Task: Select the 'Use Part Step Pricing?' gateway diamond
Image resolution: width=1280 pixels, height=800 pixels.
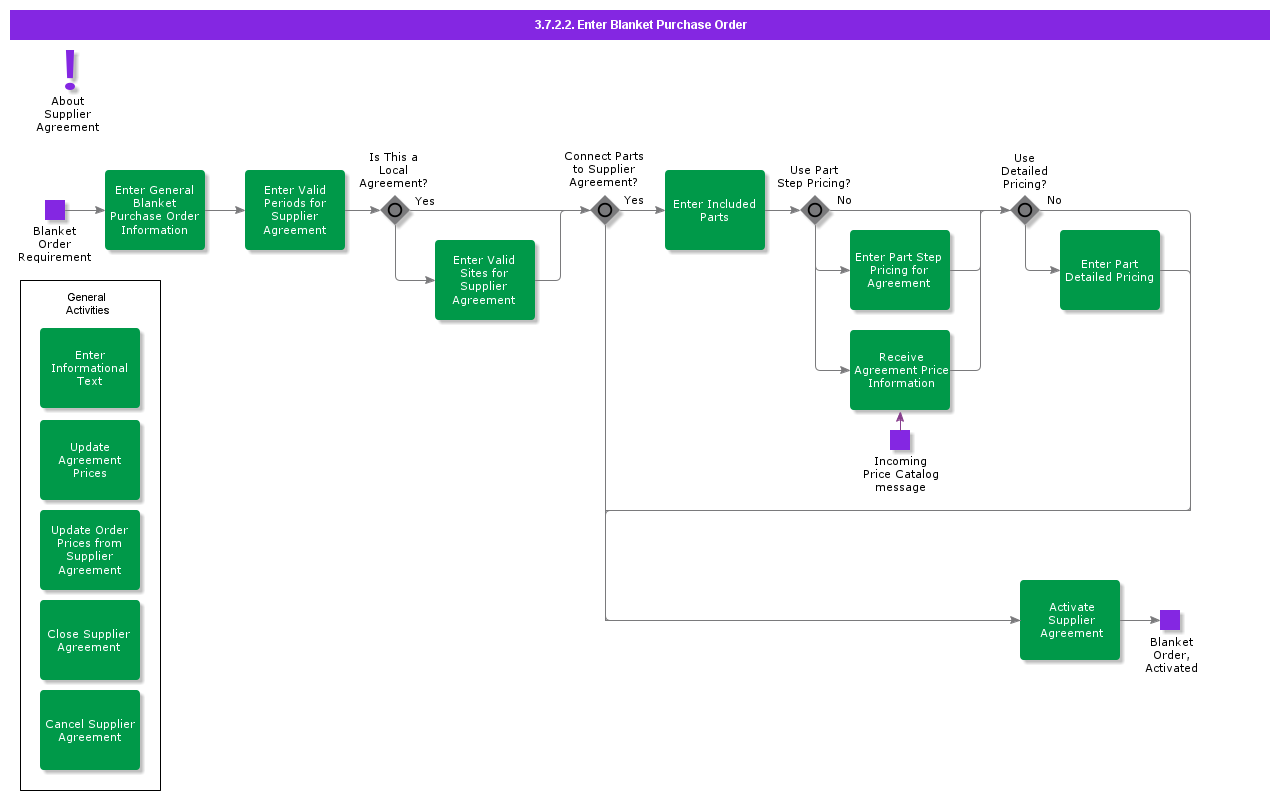Action: 815,210
